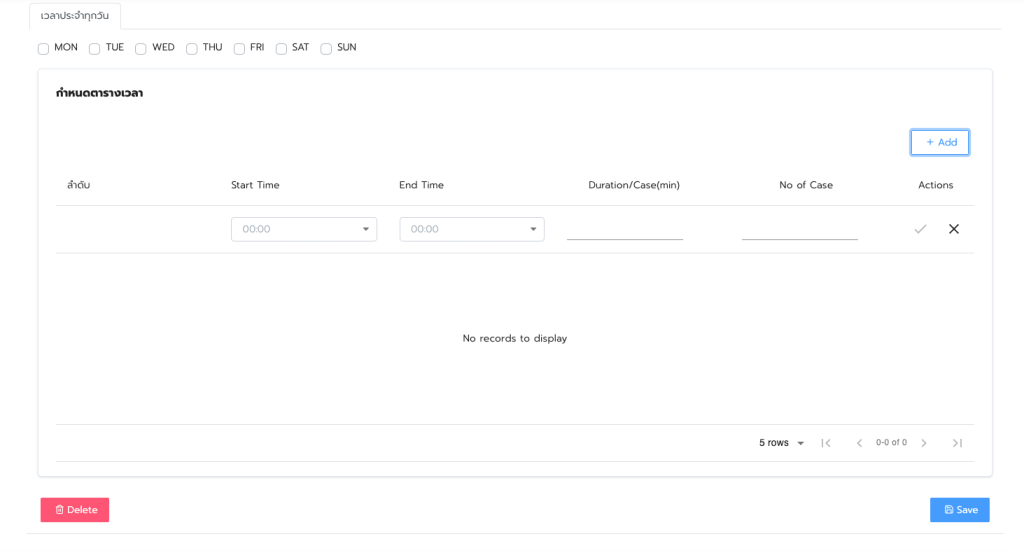Change the 5 rows page size selector
The height and width of the screenshot is (553, 1024).
(x=781, y=443)
